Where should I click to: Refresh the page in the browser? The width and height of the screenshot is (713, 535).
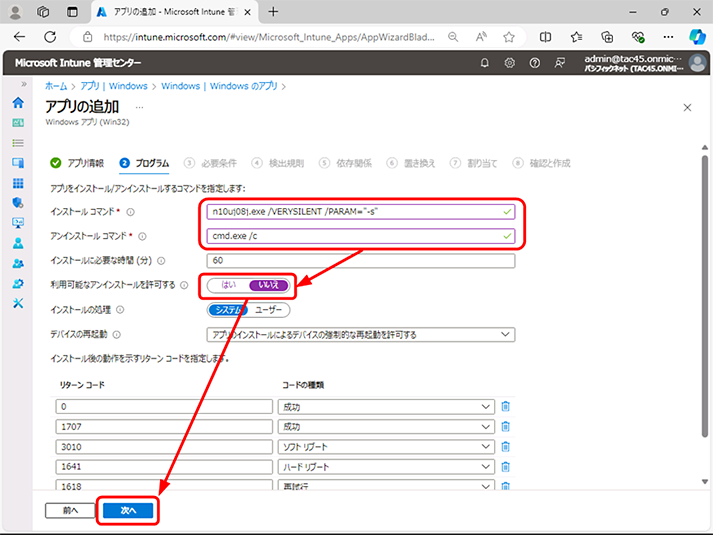(x=50, y=37)
